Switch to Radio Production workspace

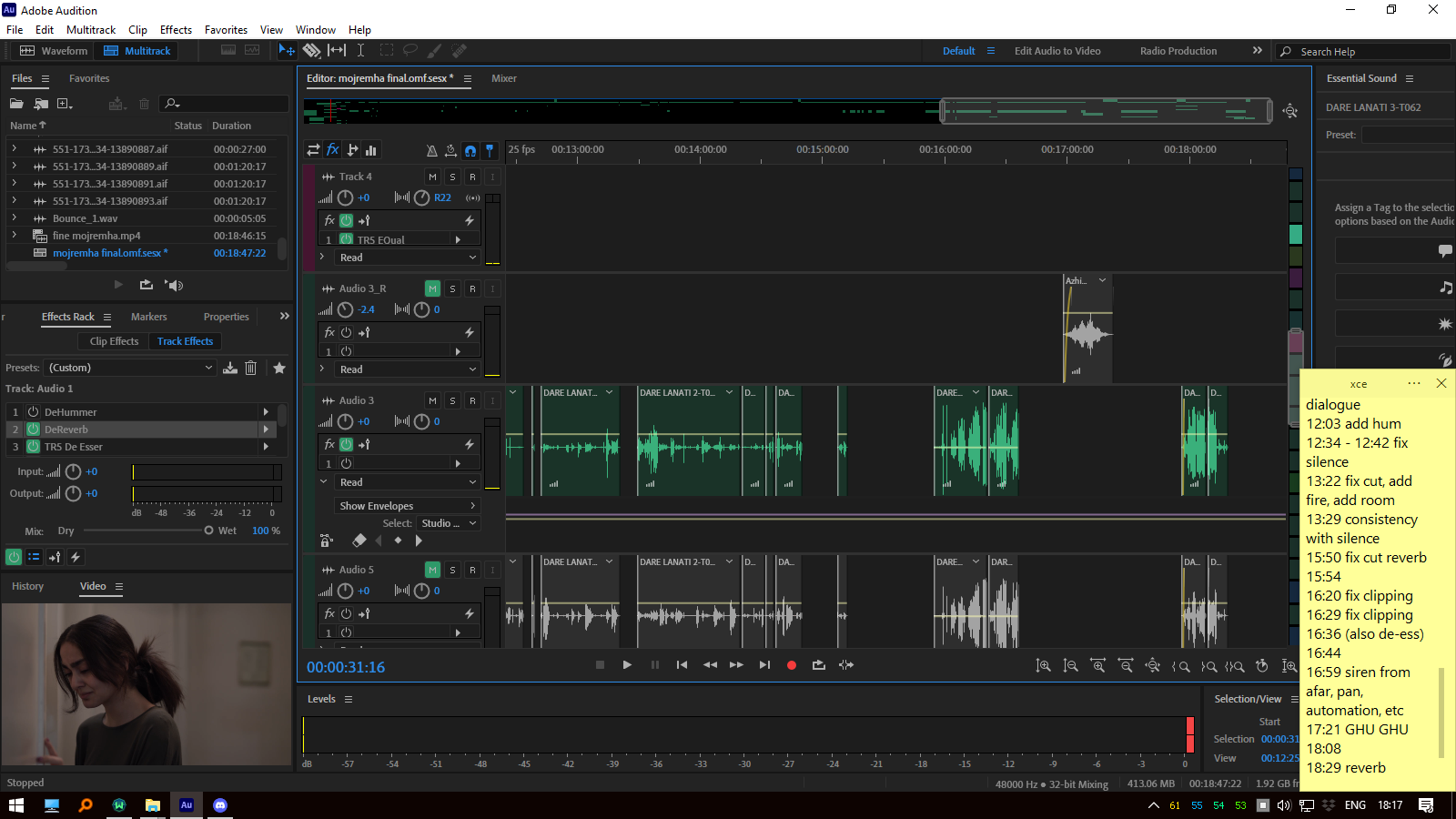click(x=1178, y=51)
